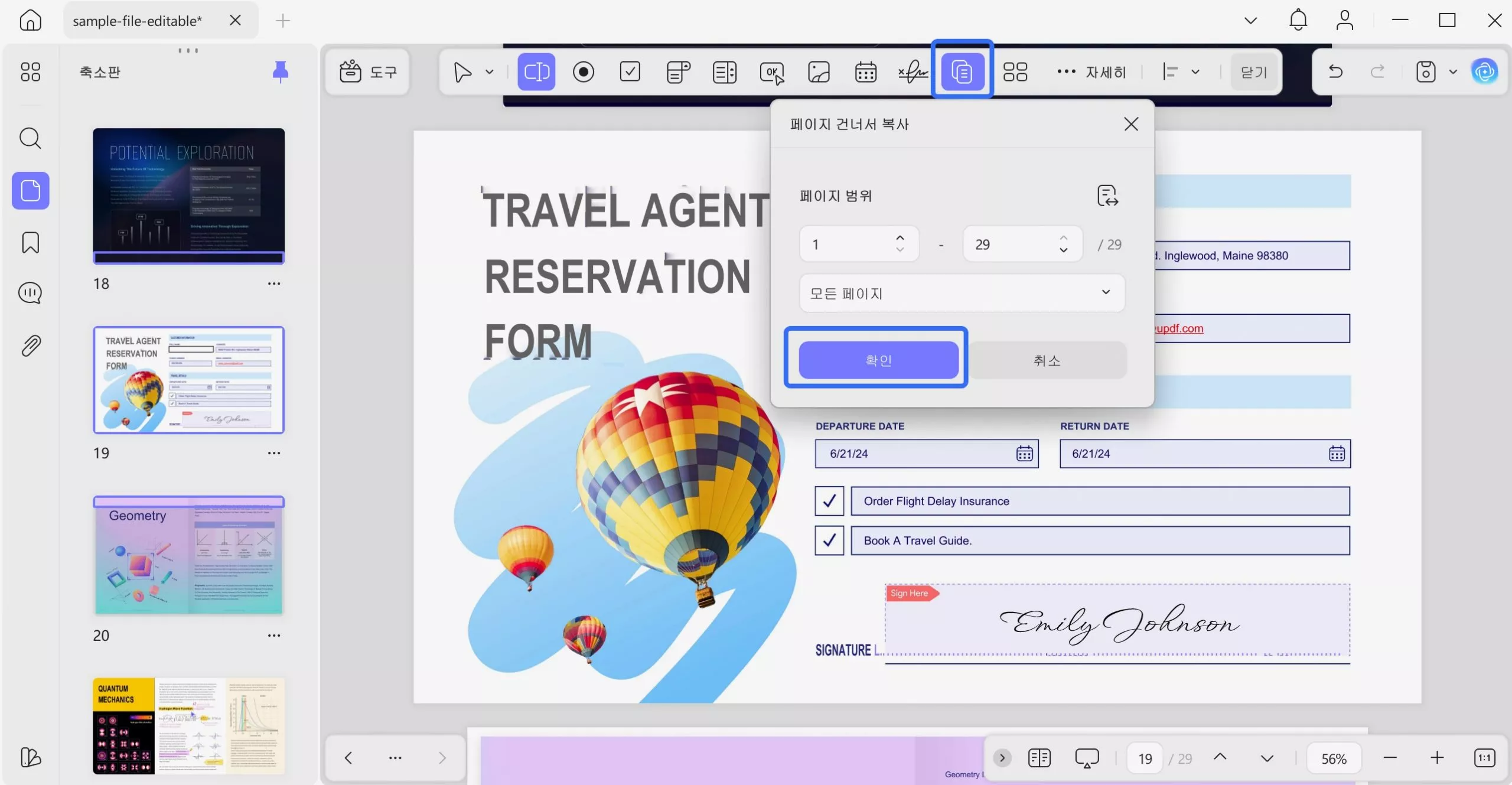The height and width of the screenshot is (785, 1512).
Task: Toggle Order Flight Delay Insurance checkbox
Action: tap(829, 501)
